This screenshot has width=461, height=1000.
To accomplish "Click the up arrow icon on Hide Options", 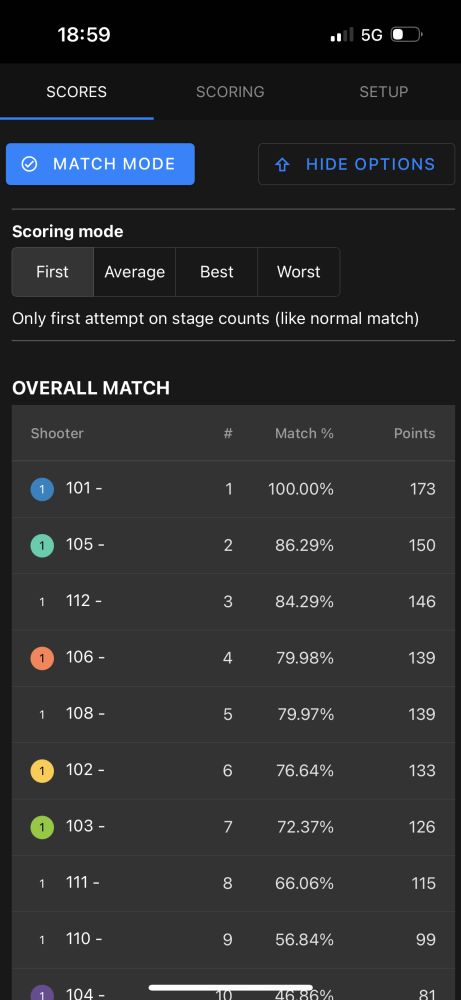I will point(282,165).
